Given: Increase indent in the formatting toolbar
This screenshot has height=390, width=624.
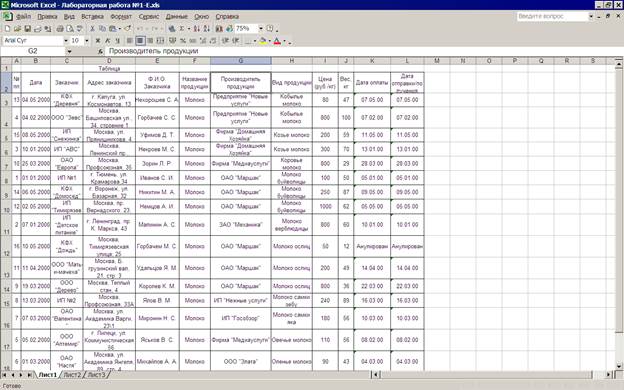Looking at the screenshot, I should (x=236, y=41).
